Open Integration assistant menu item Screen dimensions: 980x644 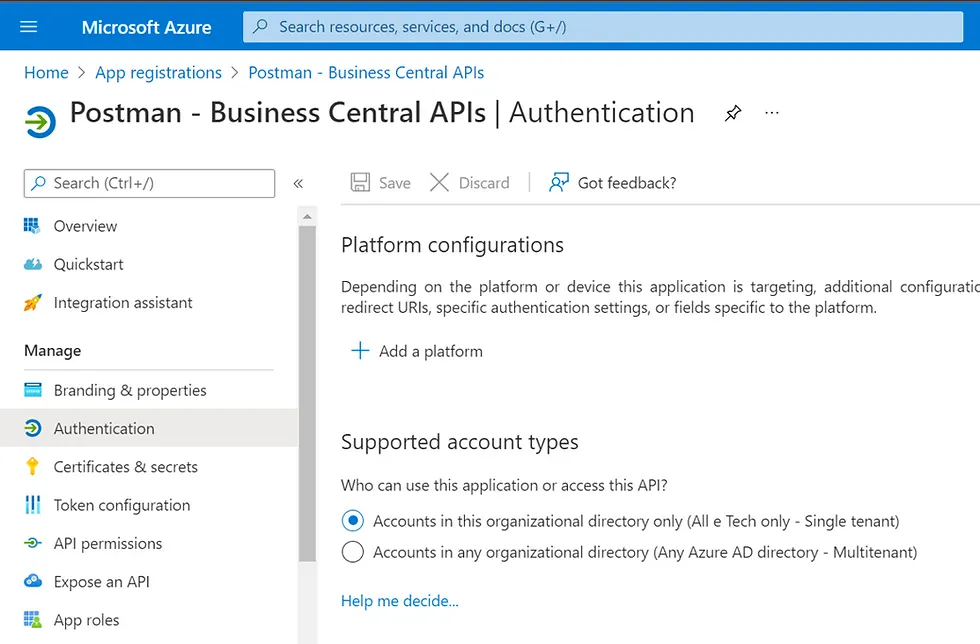[123, 303]
